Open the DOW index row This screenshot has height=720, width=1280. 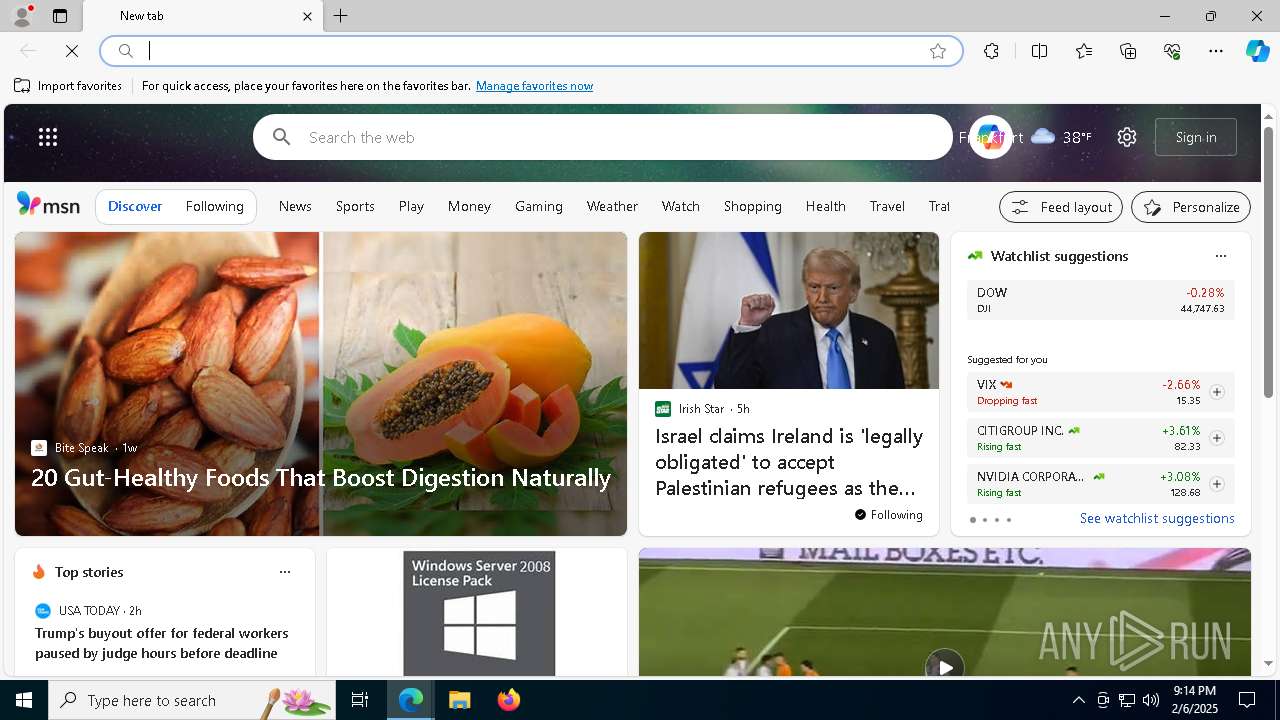(x=1100, y=300)
